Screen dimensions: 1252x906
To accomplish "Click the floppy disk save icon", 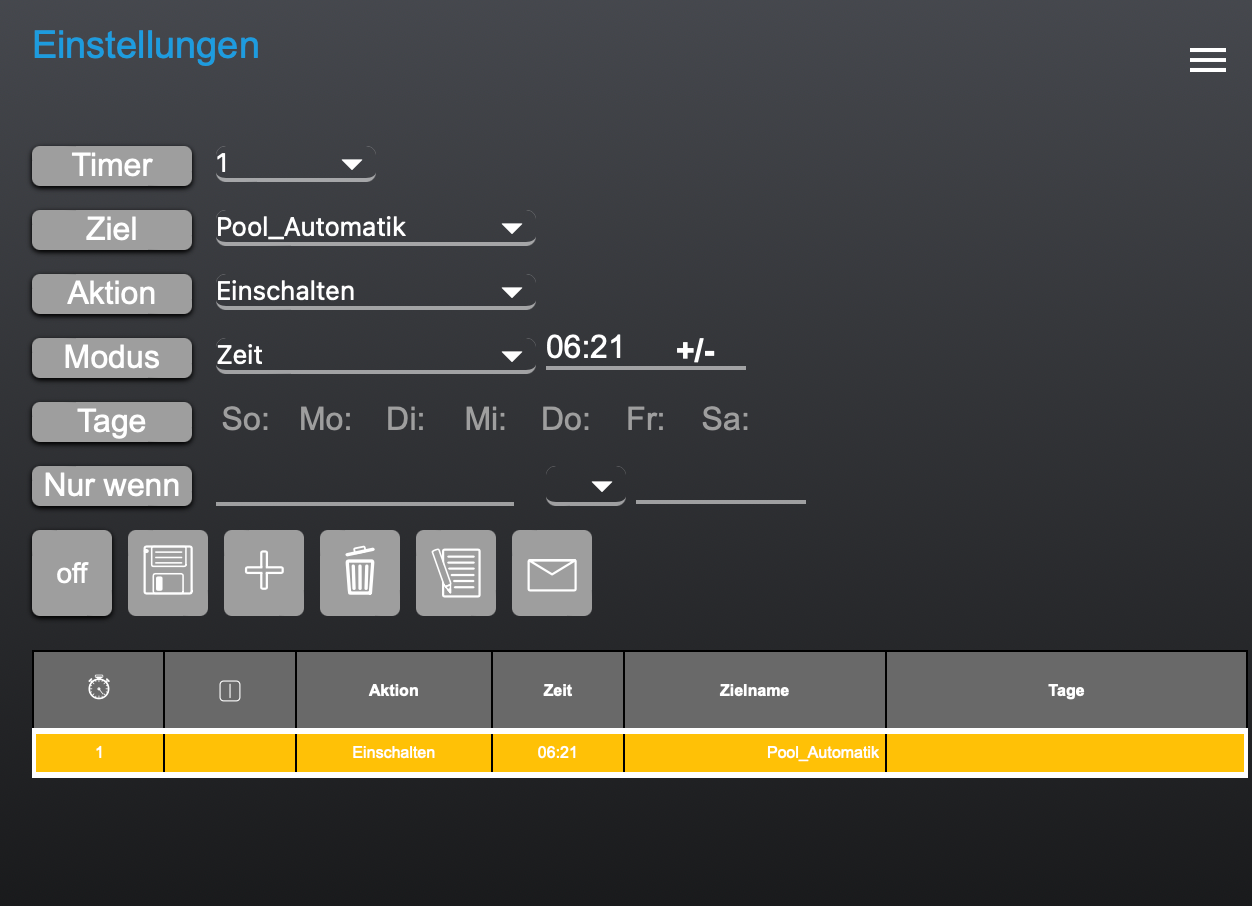I will tap(168, 573).
